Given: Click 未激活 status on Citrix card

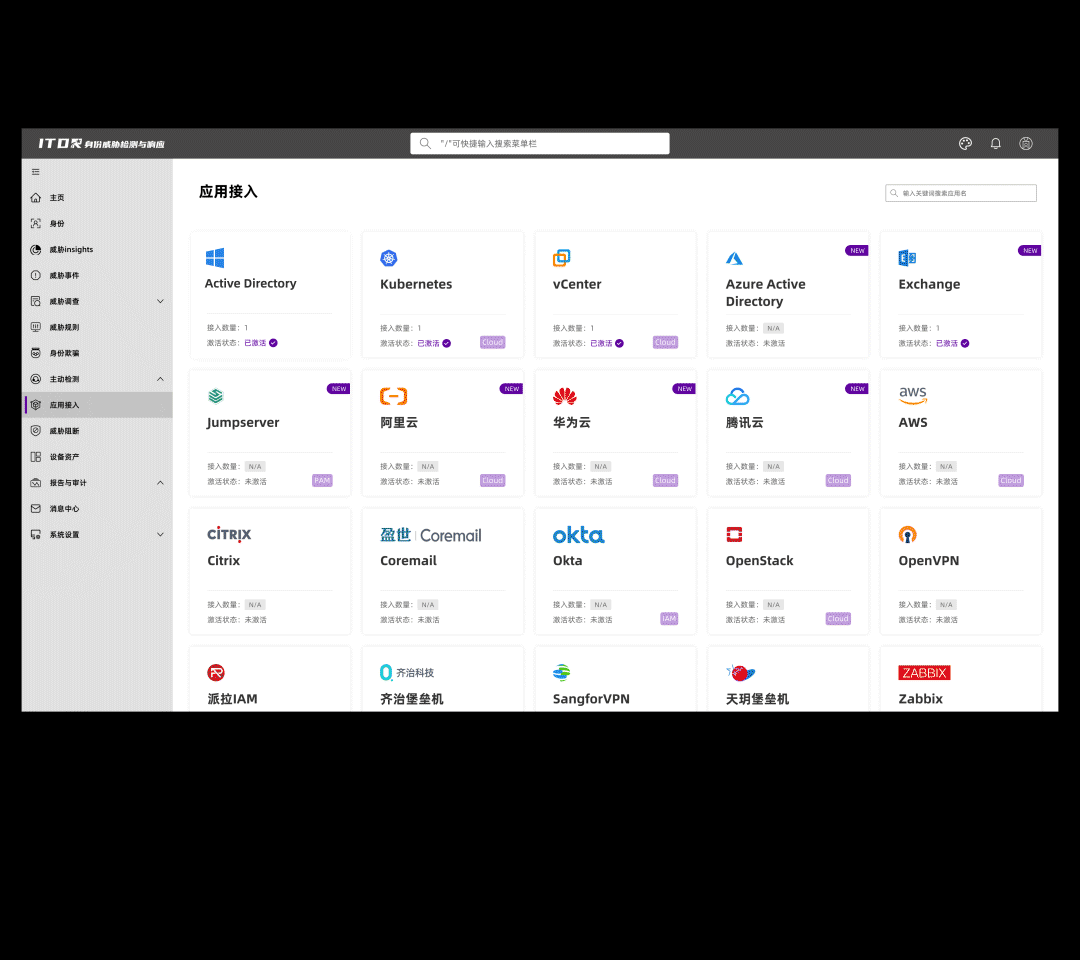Looking at the screenshot, I should tap(256, 620).
